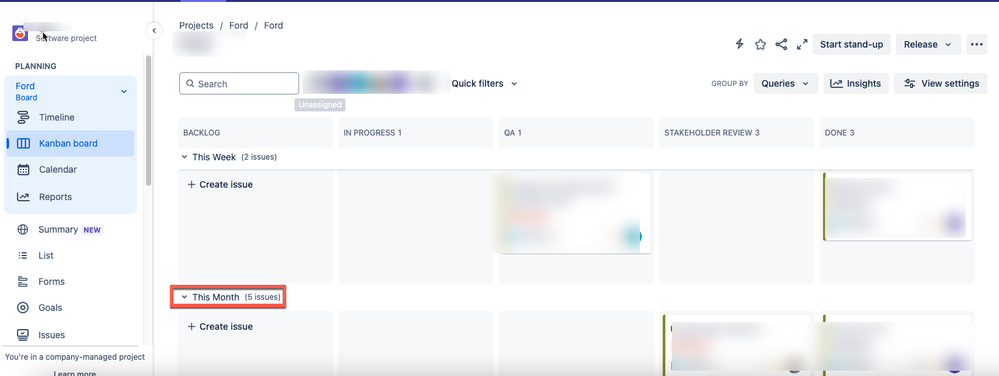Expand the Ford board switcher chevron
Image resolution: width=999 pixels, height=376 pixels.
coord(124,92)
